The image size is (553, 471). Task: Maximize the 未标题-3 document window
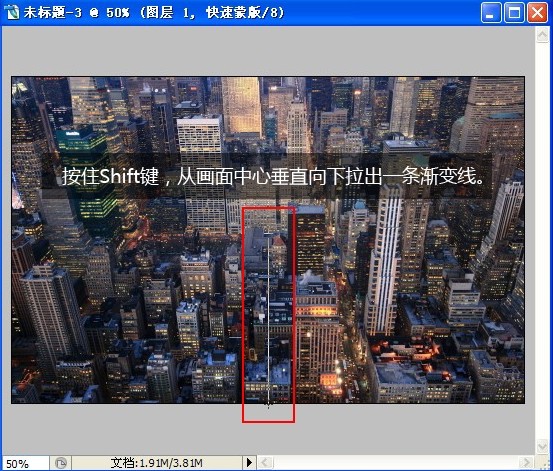[514, 13]
